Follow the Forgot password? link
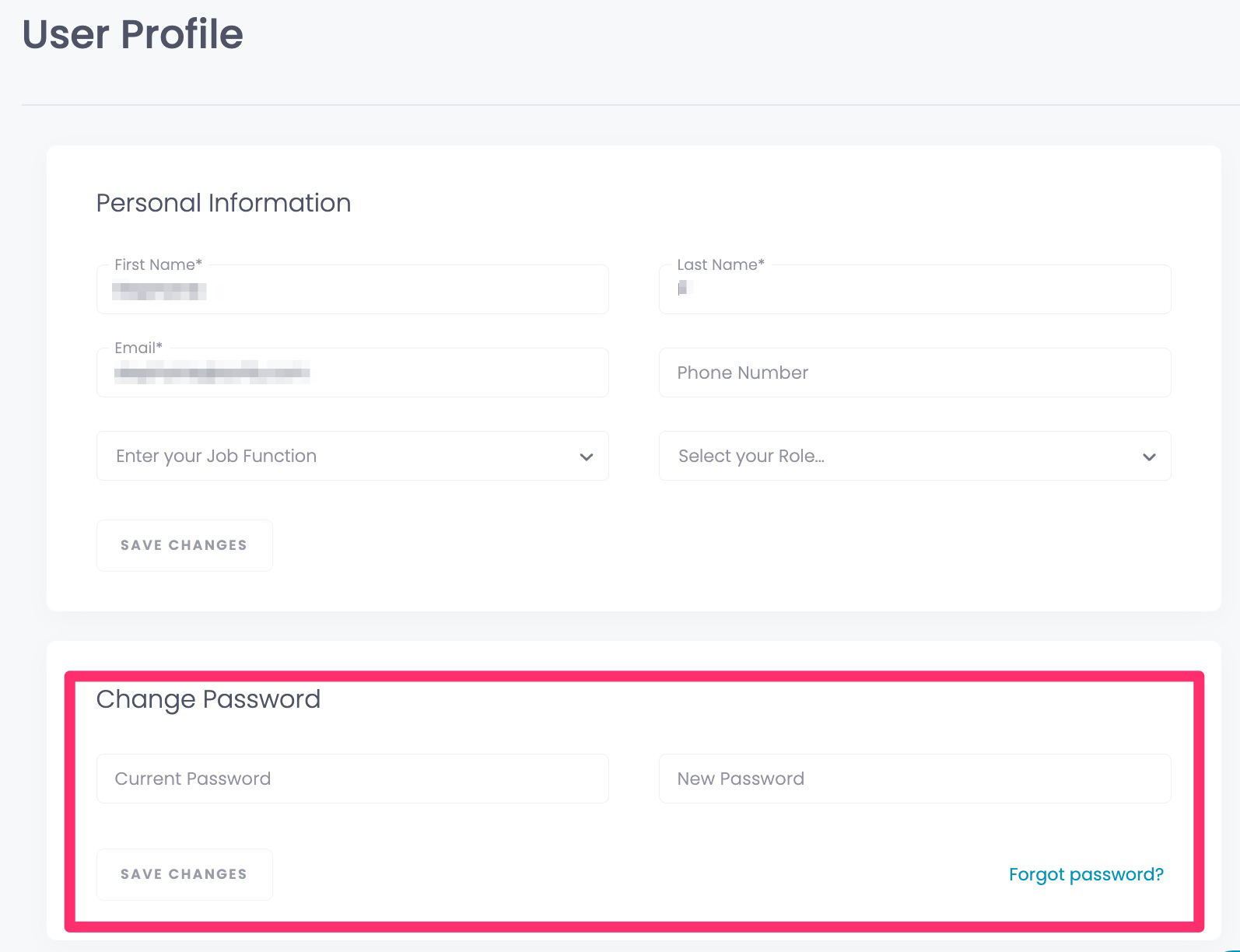The height and width of the screenshot is (952, 1240). [1086, 874]
